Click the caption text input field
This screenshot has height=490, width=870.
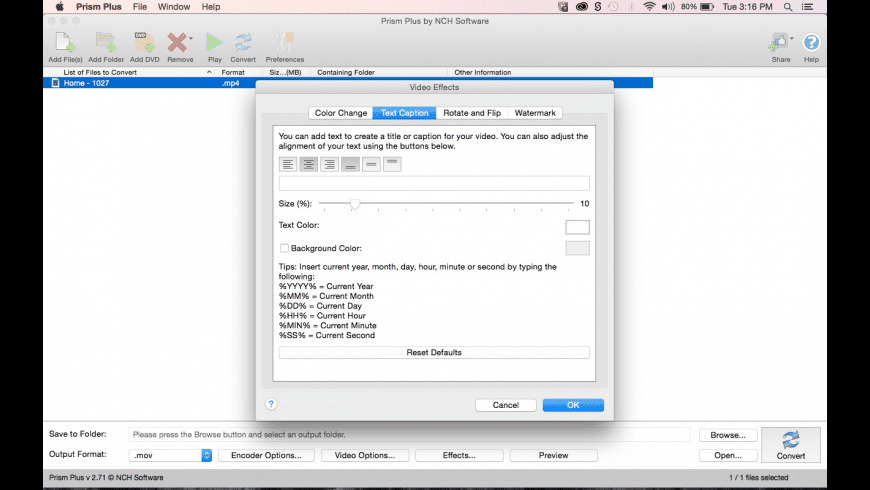click(x=434, y=183)
